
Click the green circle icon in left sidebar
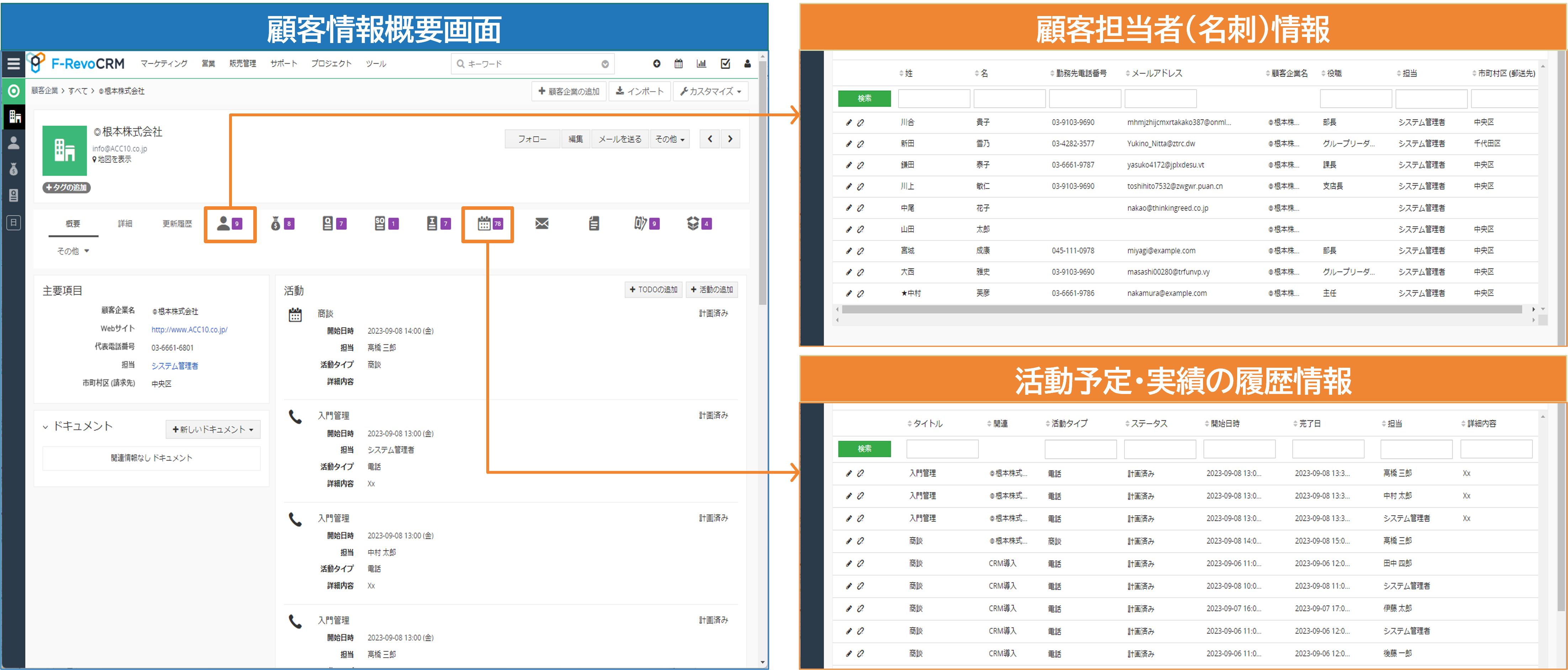point(14,91)
